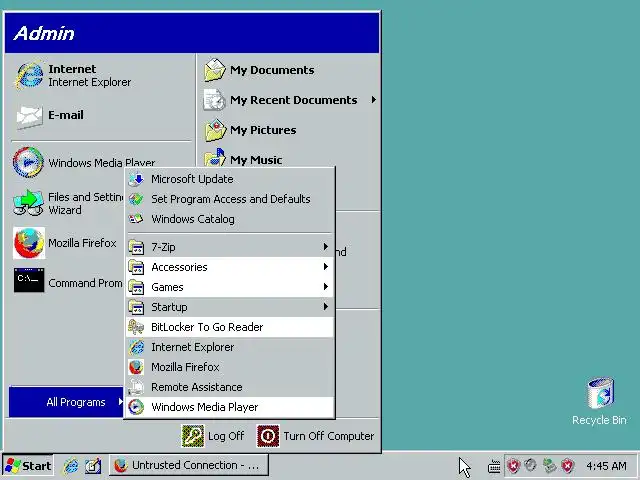Launch Mozilla Firefox from the left pane
Image resolution: width=640 pixels, height=480 pixels.
[65, 243]
